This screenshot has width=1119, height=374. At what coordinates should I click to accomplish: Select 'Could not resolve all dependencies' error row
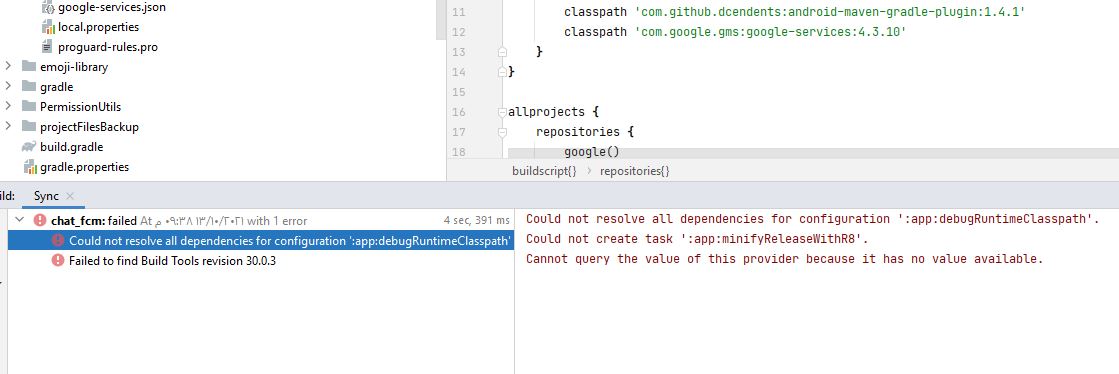click(260, 241)
